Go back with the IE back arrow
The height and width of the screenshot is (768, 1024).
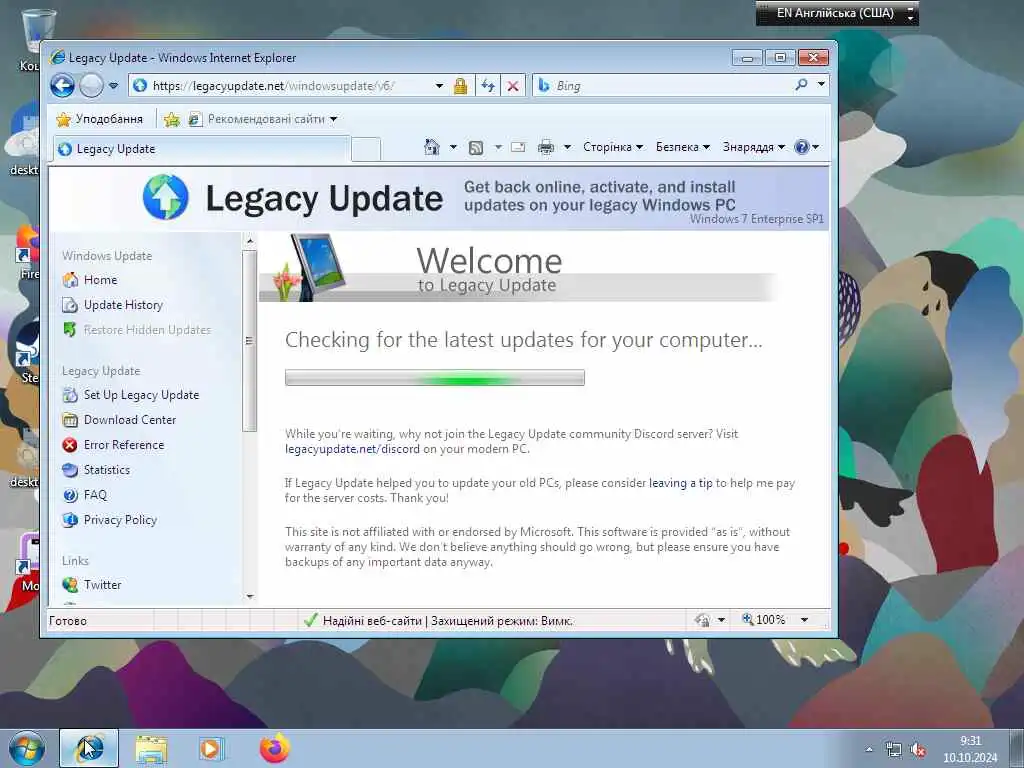pos(63,86)
